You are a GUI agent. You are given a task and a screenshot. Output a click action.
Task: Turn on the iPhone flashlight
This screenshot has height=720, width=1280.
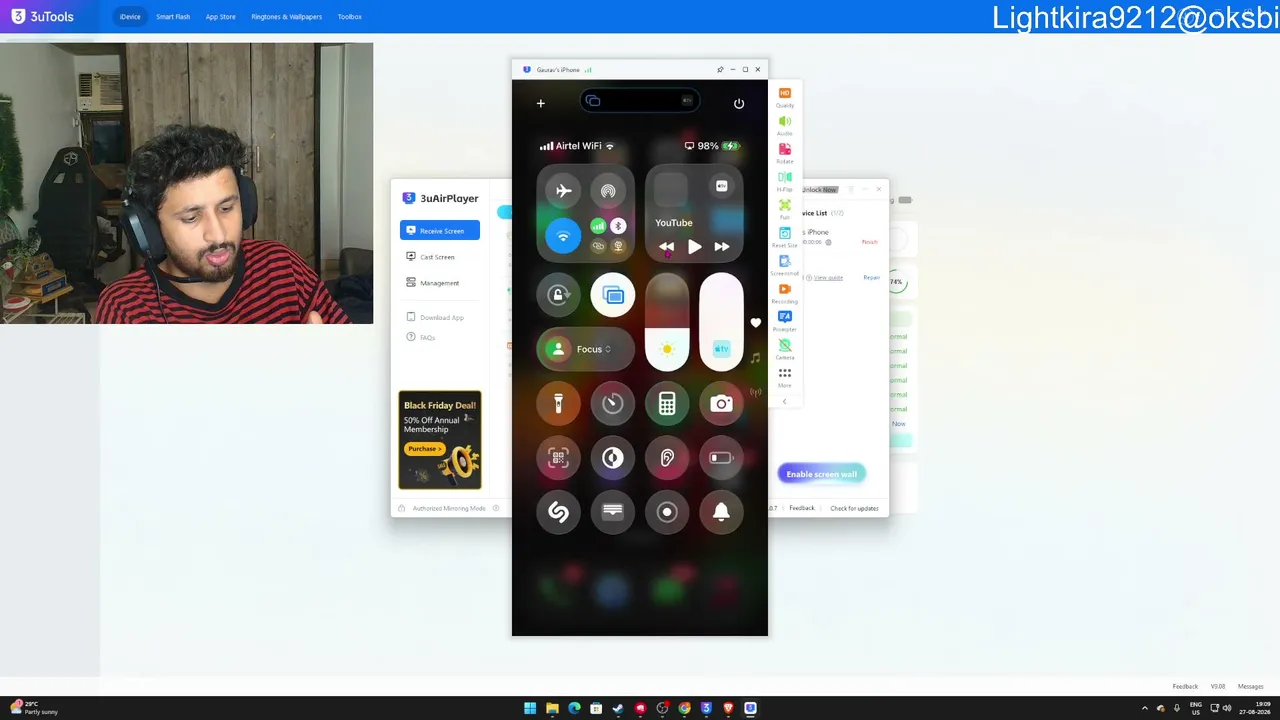(558, 404)
